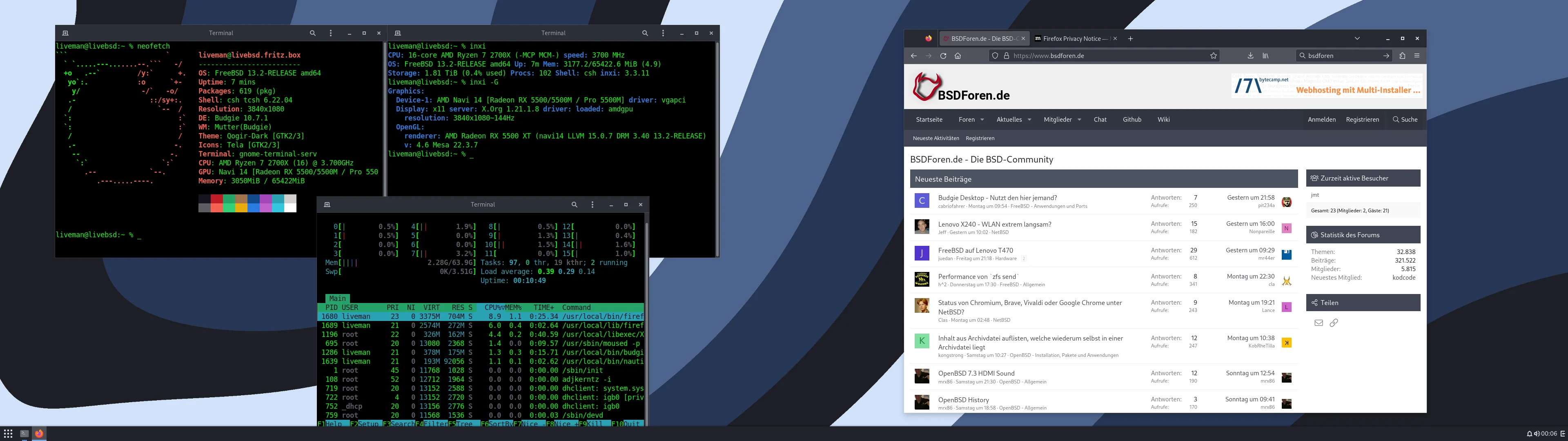The width and height of the screenshot is (1568, 441).
Task: Open search in the htop terminal window
Action: [x=574, y=205]
